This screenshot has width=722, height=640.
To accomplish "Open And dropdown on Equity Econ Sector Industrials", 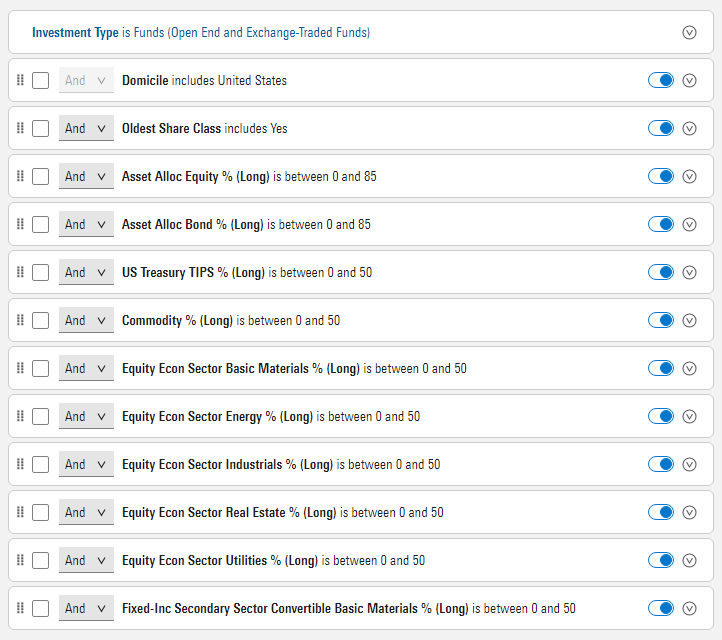I will [x=86, y=464].
